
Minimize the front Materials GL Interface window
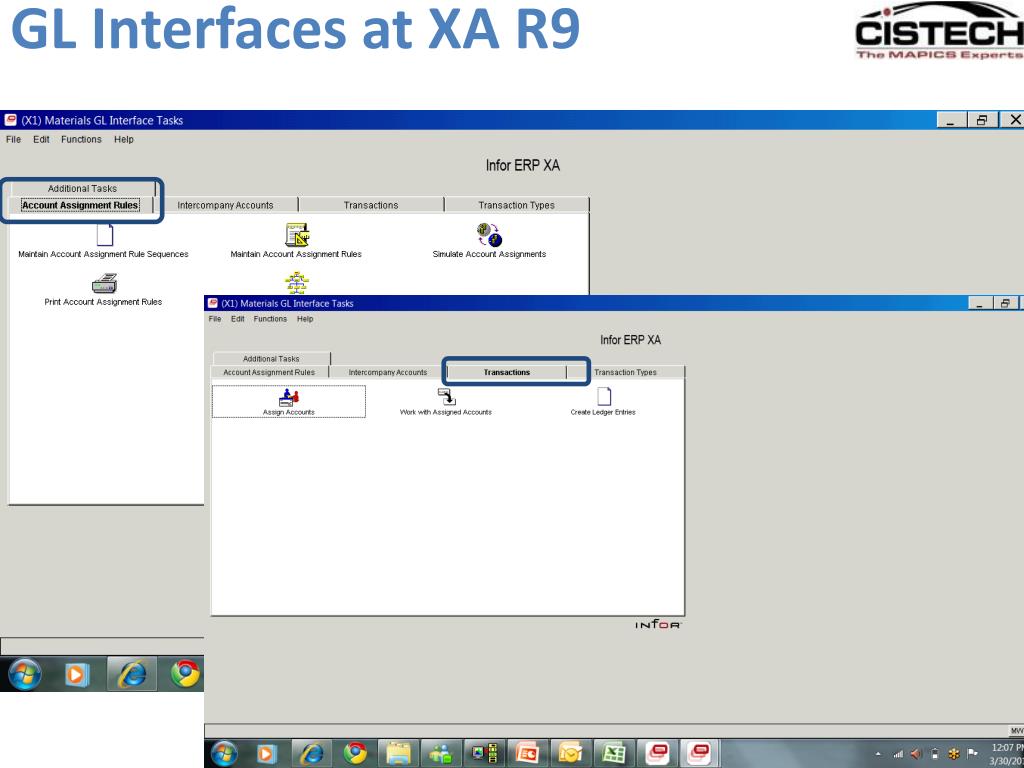click(980, 303)
